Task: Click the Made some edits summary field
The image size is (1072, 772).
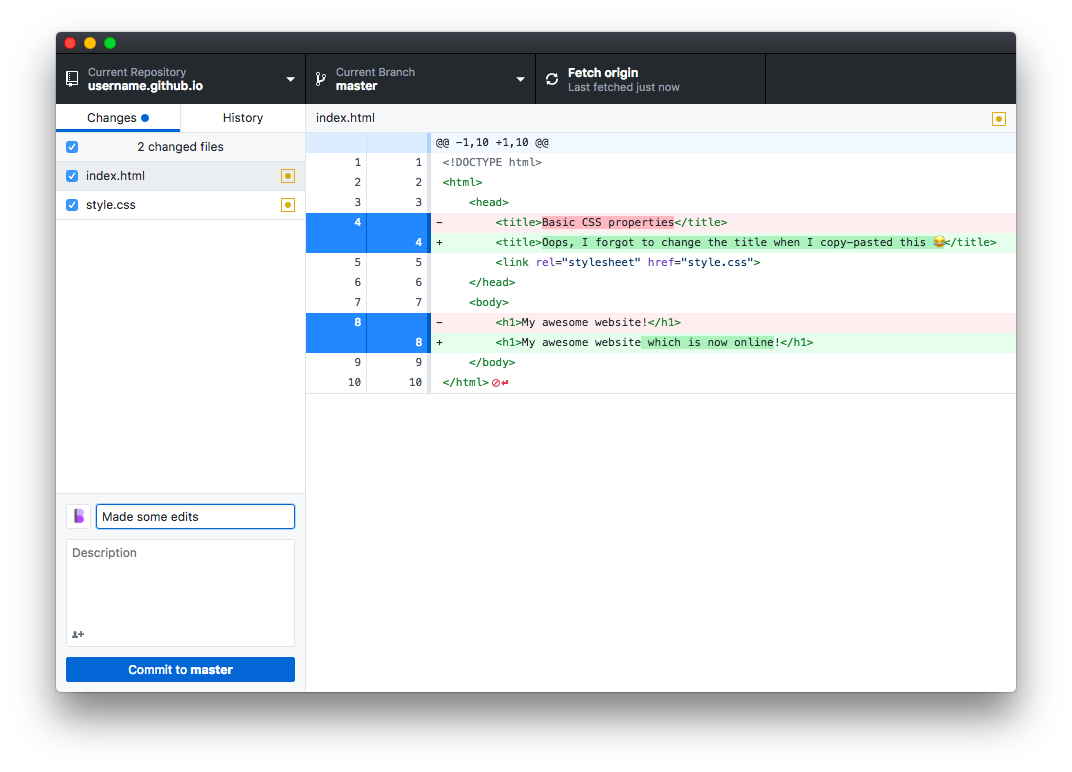Action: (195, 516)
